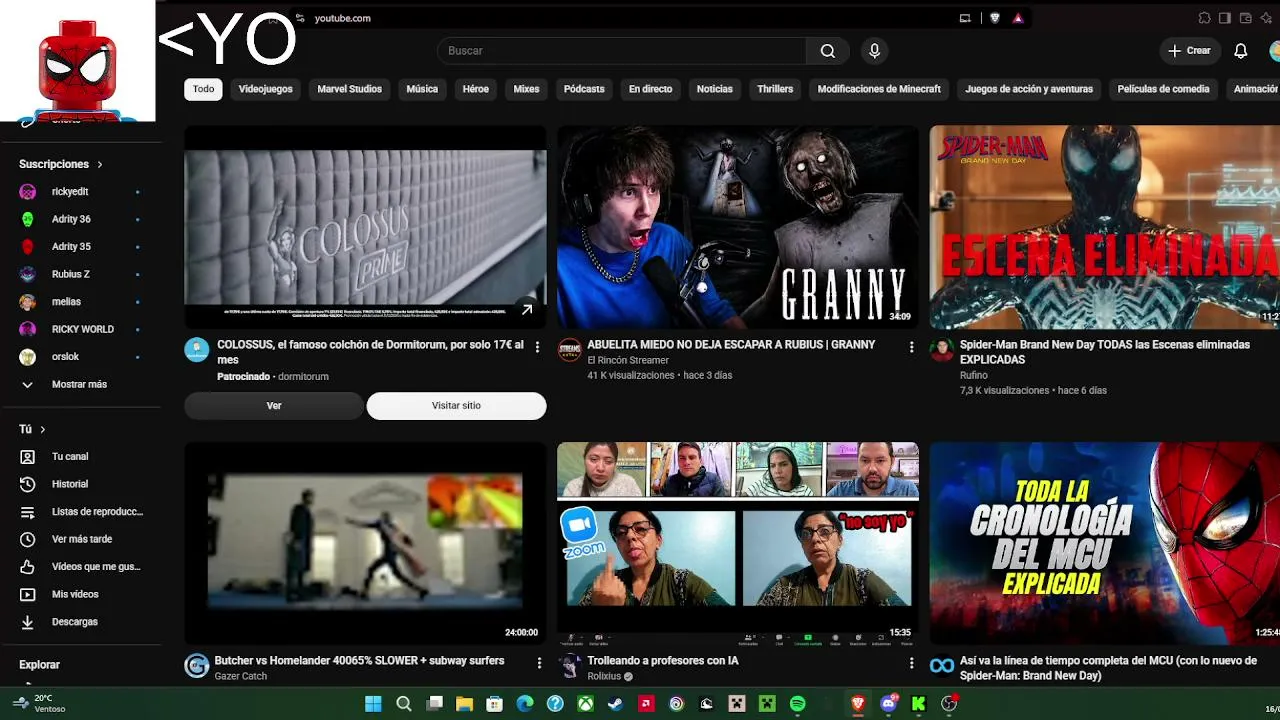This screenshot has height=720, width=1280.
Task: Open the notifications bell
Action: (x=1241, y=51)
